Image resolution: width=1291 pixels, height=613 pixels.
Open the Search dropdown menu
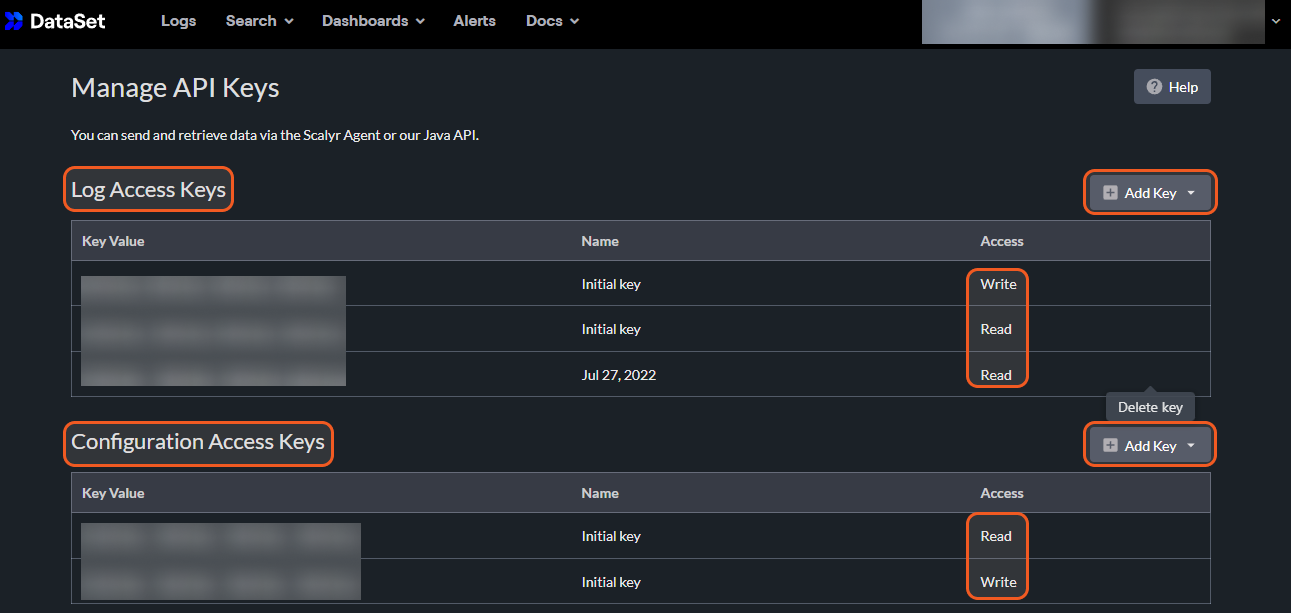[259, 21]
